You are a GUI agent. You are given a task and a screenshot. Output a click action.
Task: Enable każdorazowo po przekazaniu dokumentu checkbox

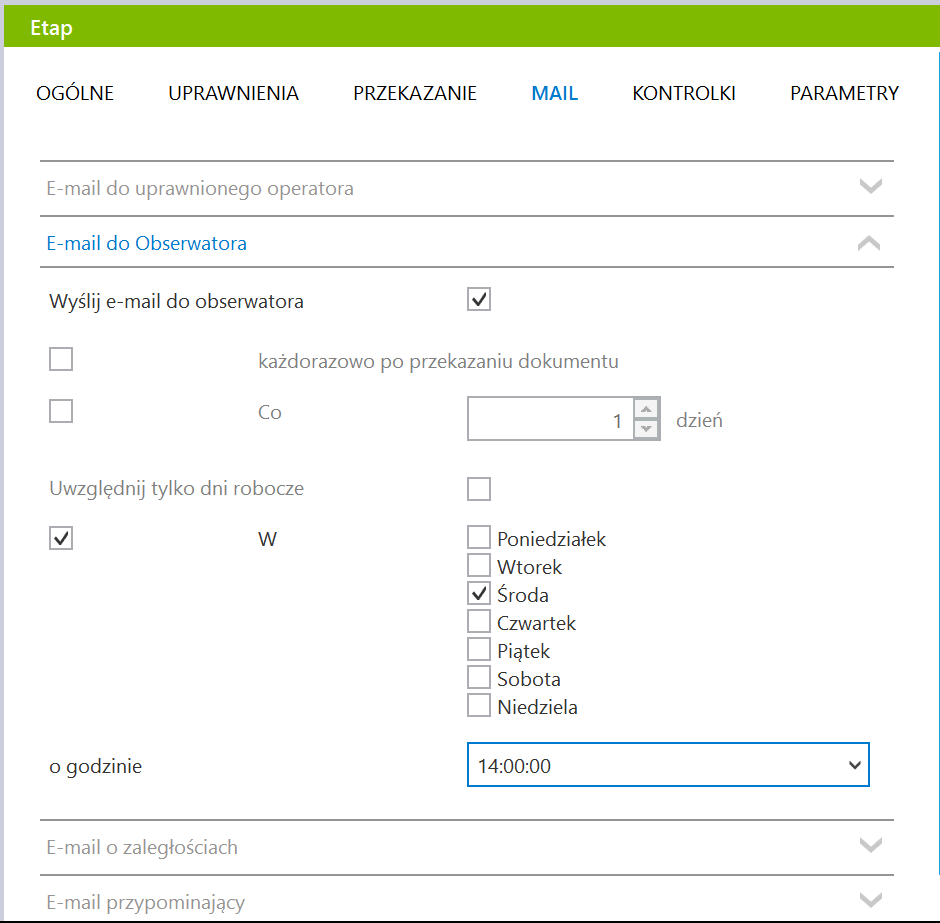pos(61,359)
